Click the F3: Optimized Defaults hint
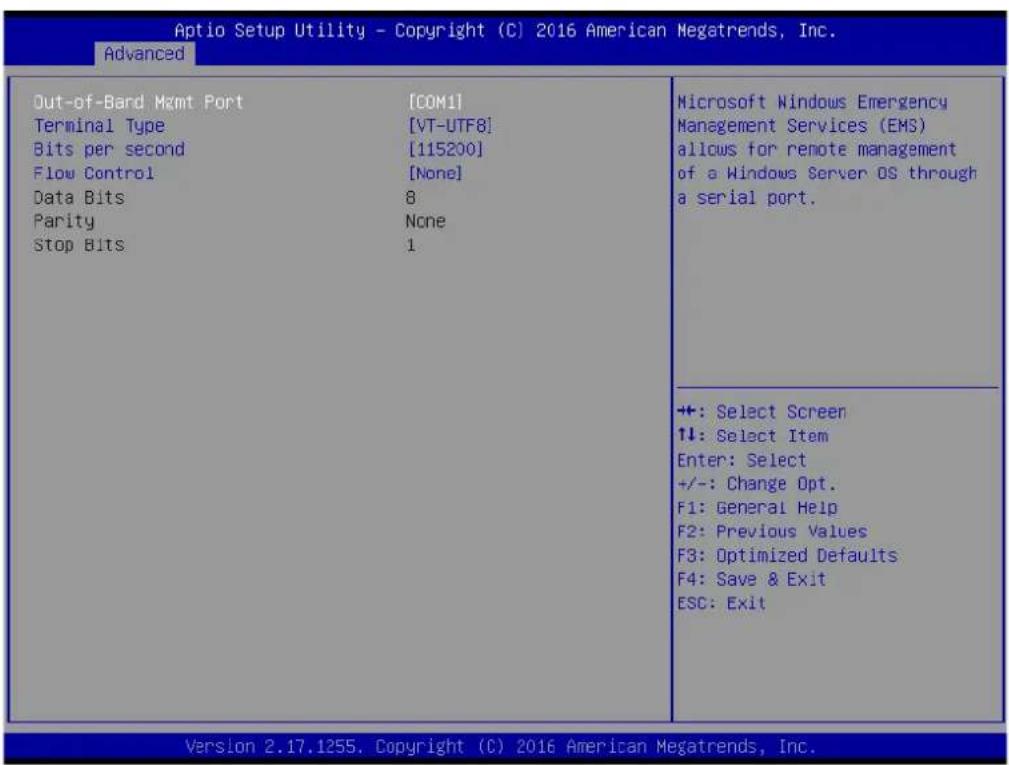 [x=787, y=555]
